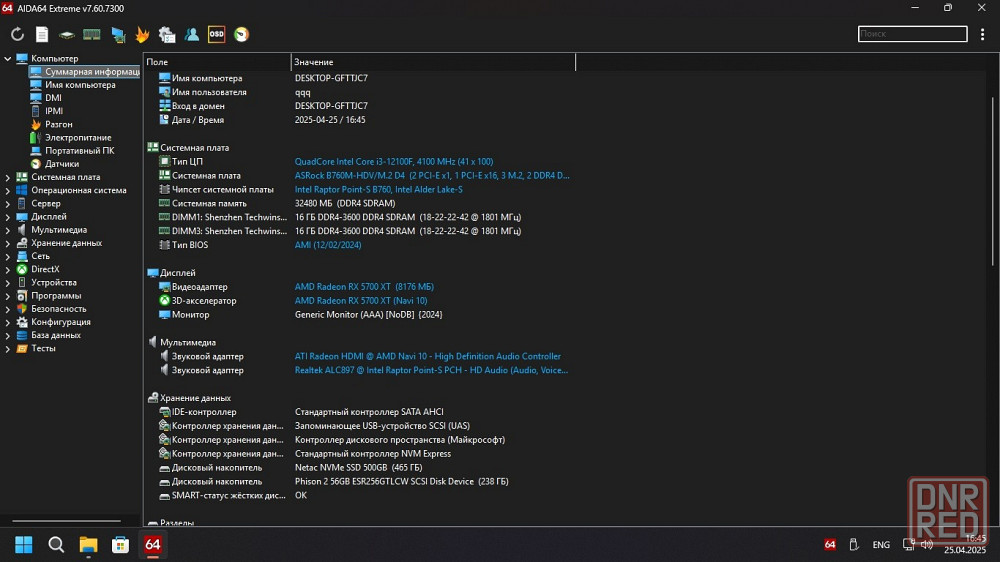Open AMD Radeon RX 5700 XT (Navi 10) link
Screen dimensions: 1000x562
[x=361, y=301]
